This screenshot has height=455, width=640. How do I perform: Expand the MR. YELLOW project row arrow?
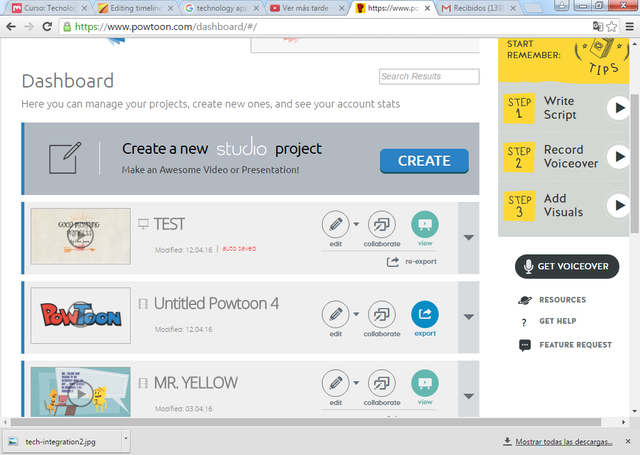469,396
